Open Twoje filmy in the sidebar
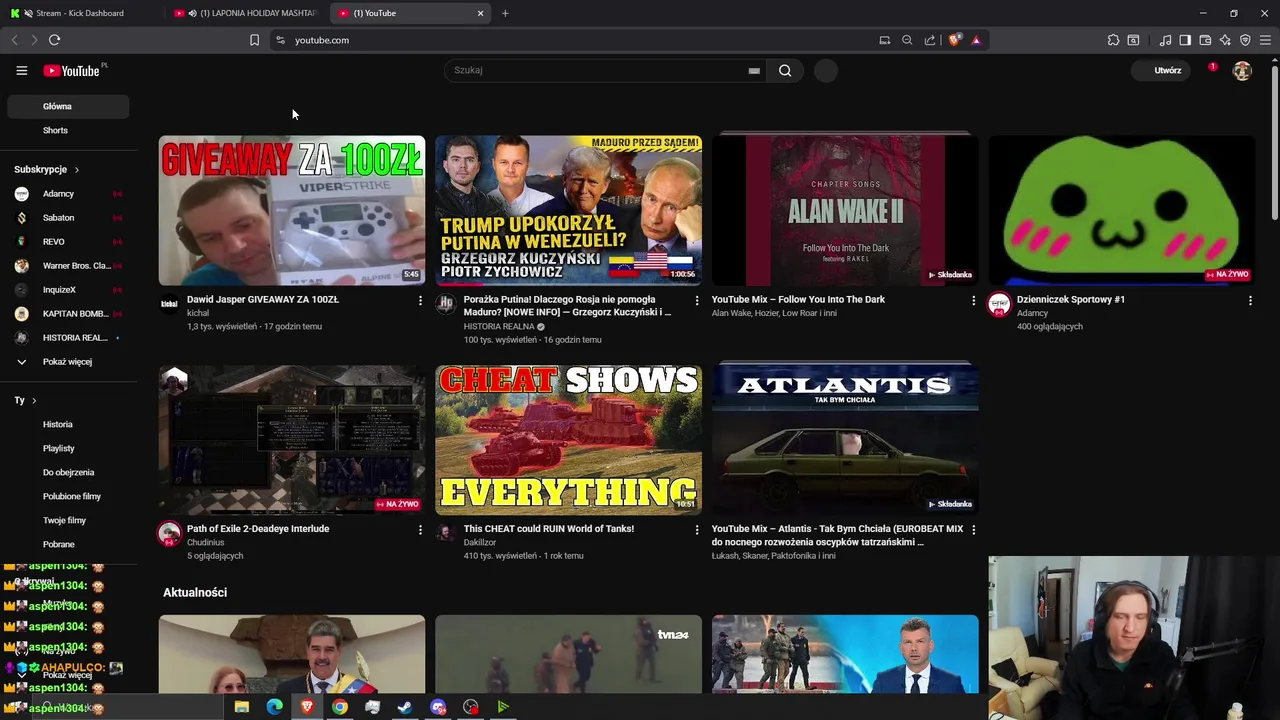This screenshot has width=1280, height=720. [68, 520]
